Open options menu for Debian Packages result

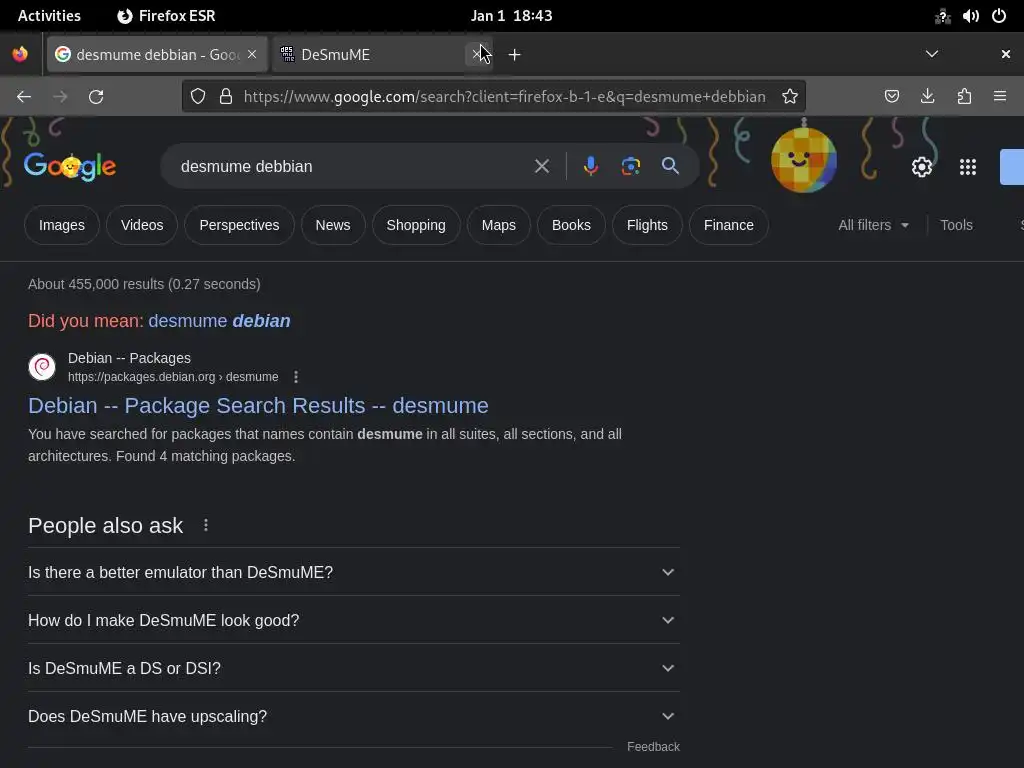296,377
